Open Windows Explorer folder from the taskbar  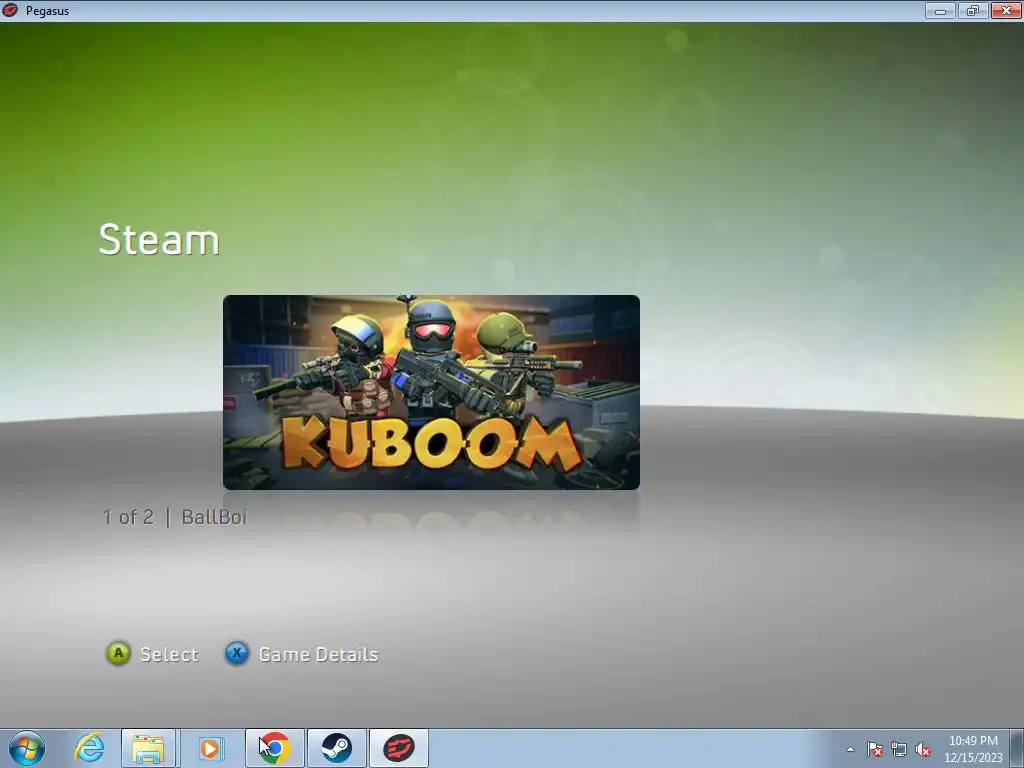148,748
